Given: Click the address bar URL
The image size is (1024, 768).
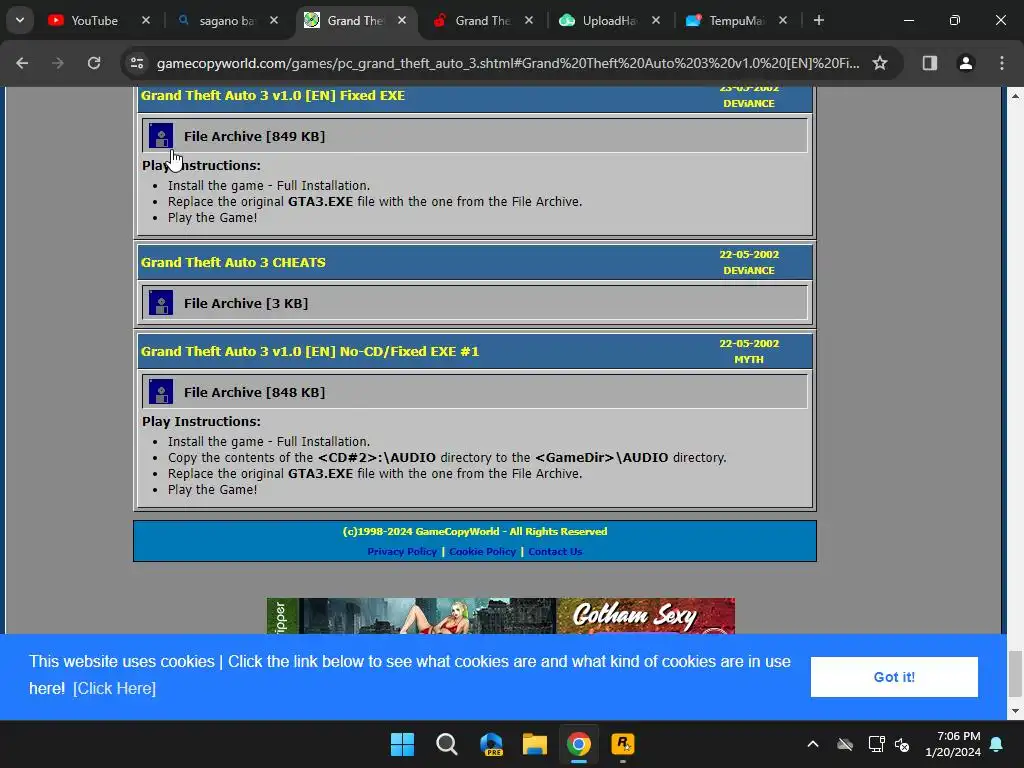Looking at the screenshot, I should (x=507, y=63).
